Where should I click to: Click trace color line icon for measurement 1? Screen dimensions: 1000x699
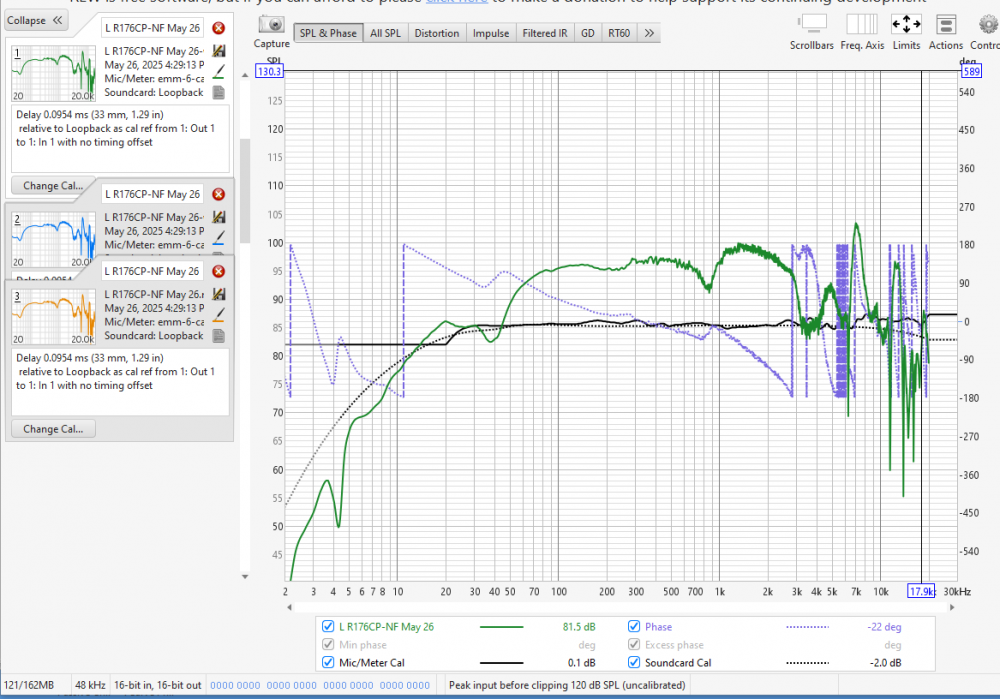tap(218, 71)
